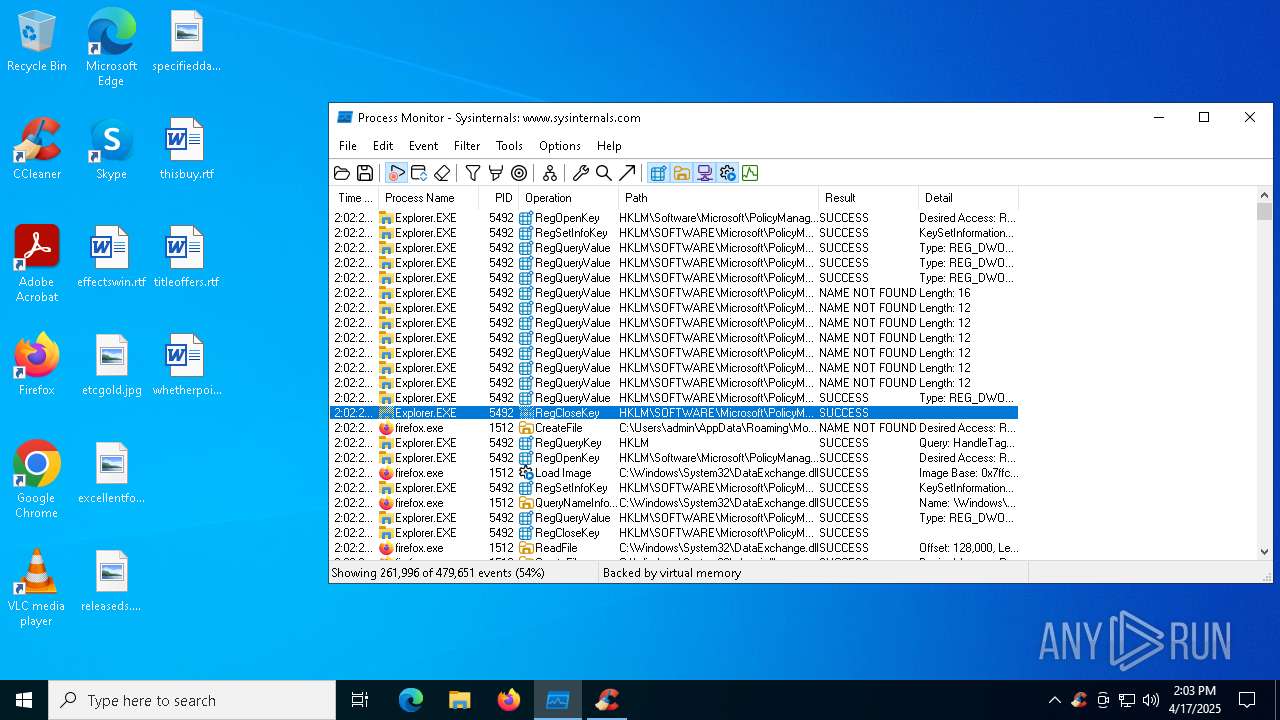Open the Process Tree icon
This screenshot has height=720, width=1280.
click(550, 173)
